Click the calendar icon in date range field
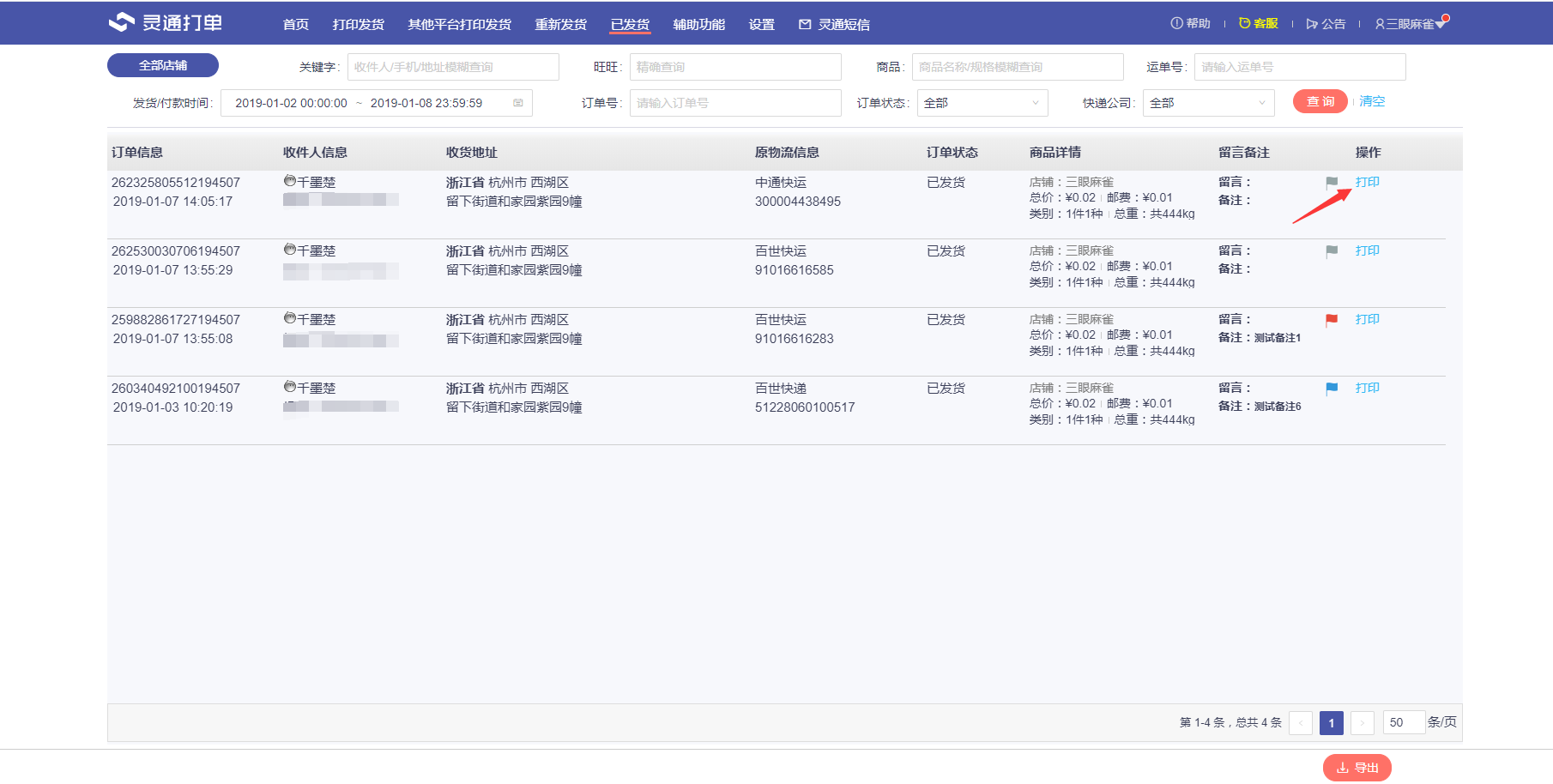The image size is (1553, 784). click(518, 103)
